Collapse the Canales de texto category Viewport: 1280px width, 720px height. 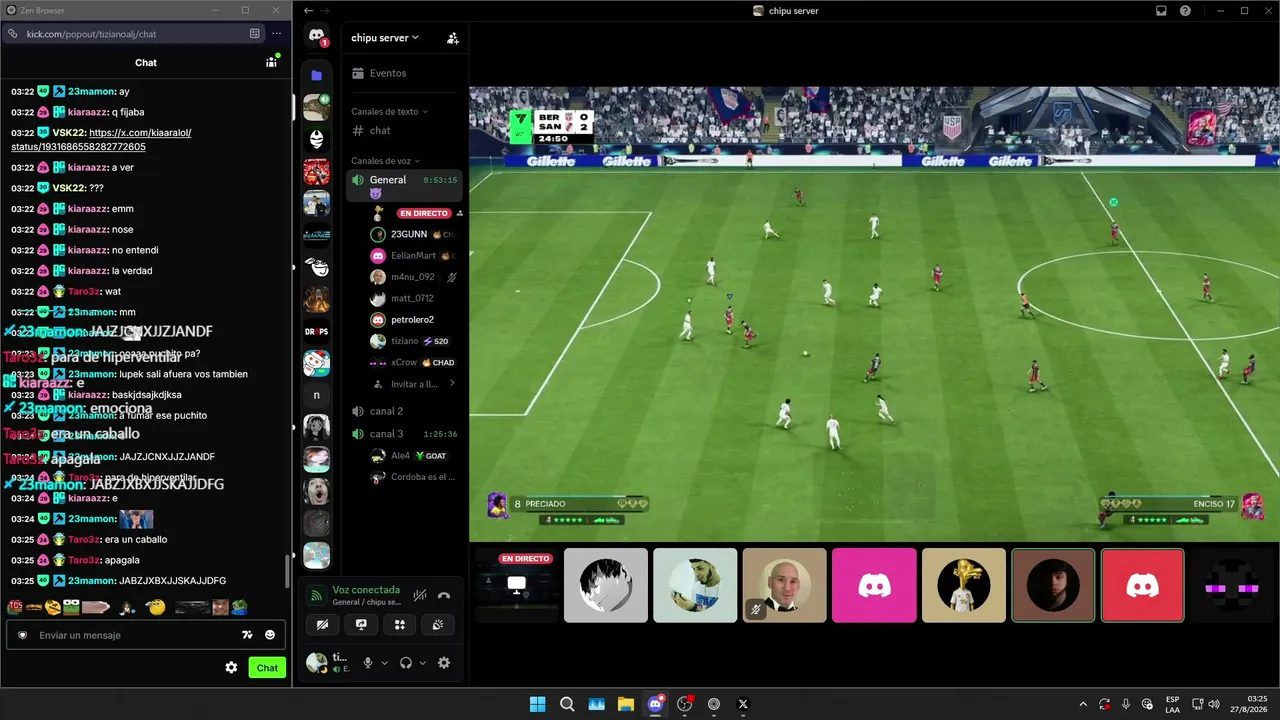(x=389, y=112)
